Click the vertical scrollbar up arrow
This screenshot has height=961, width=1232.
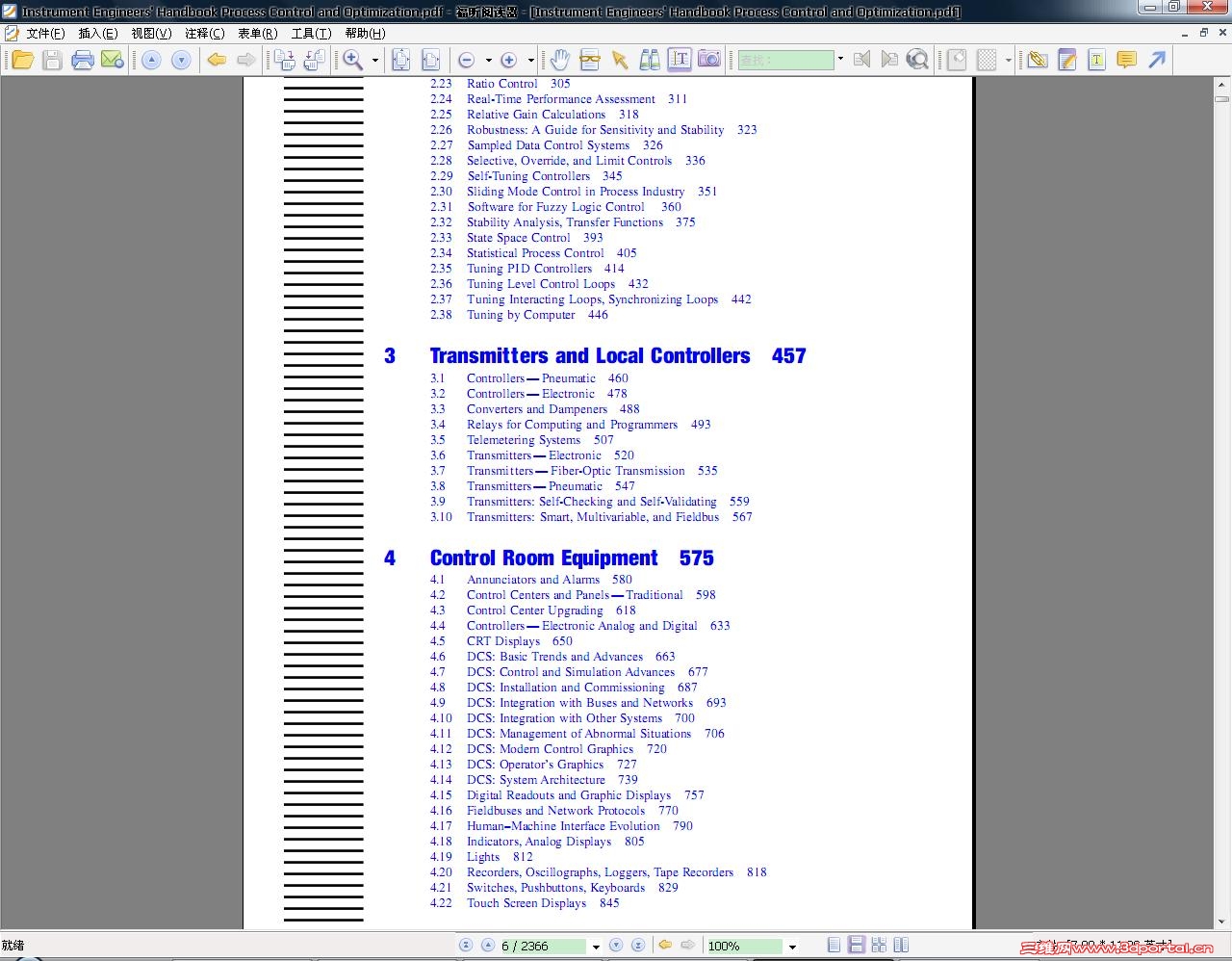pyautogui.click(x=1221, y=85)
